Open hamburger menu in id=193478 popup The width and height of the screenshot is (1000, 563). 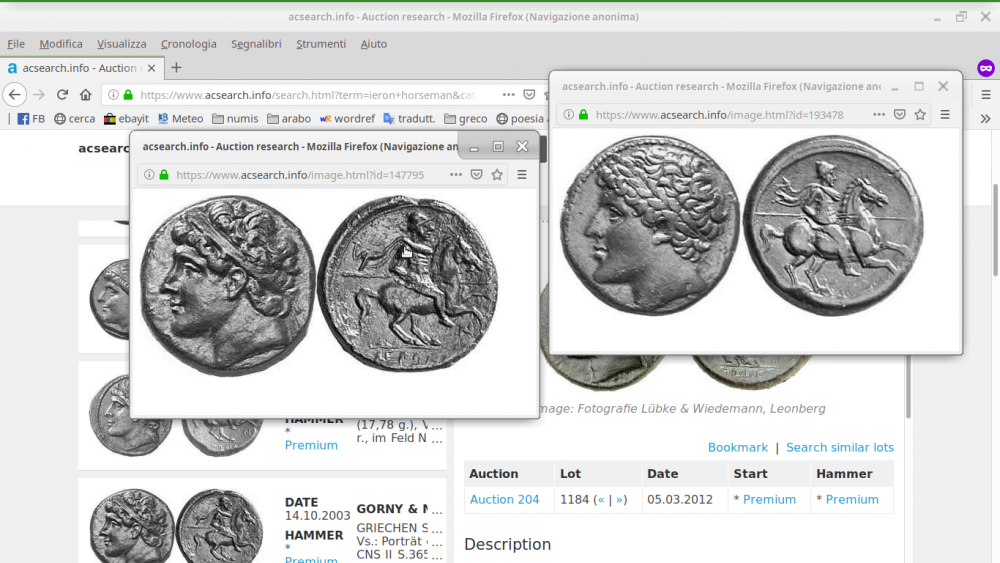[945, 115]
